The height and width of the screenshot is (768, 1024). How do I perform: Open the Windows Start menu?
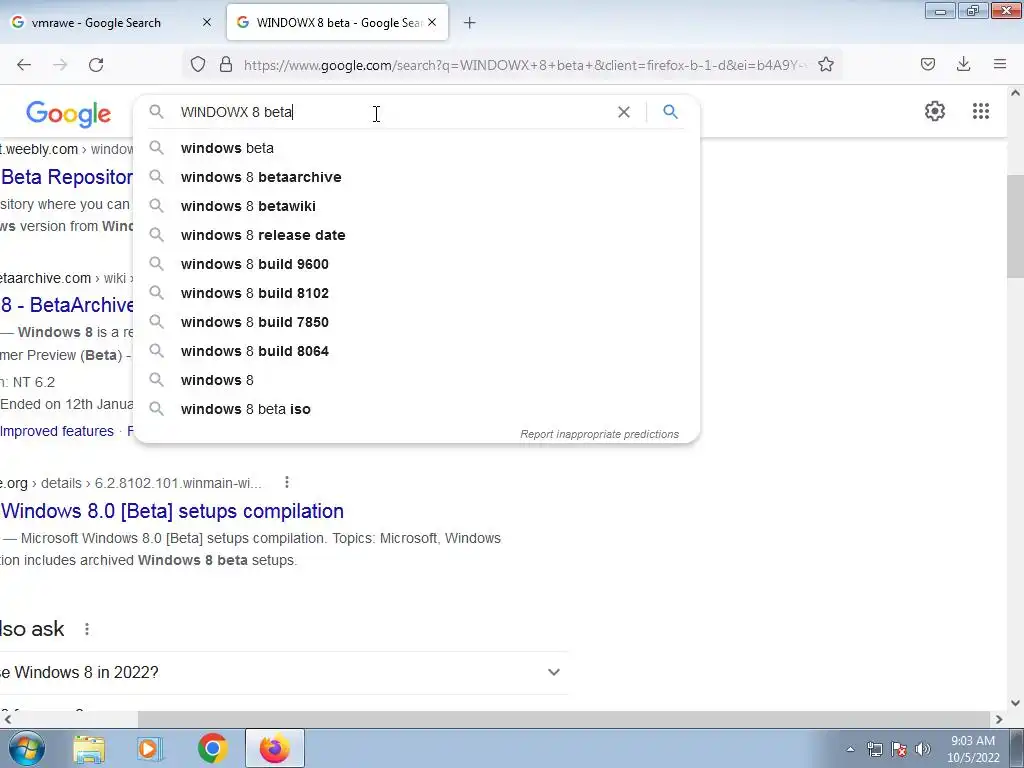(x=26, y=748)
